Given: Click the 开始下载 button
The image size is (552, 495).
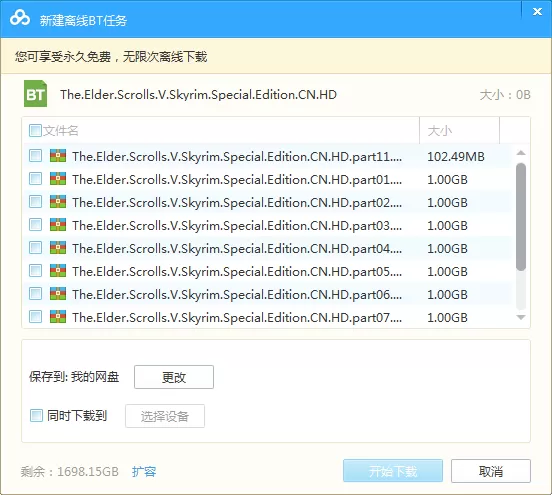Looking at the screenshot, I should (x=393, y=471).
